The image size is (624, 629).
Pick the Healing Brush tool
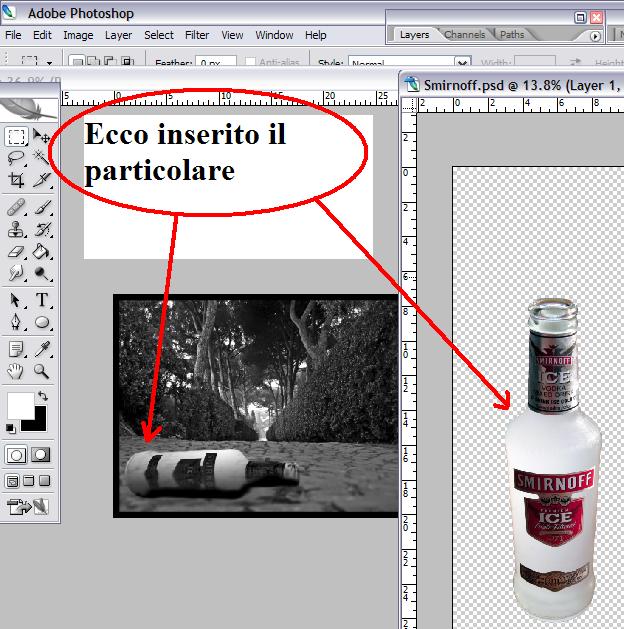coord(16,207)
